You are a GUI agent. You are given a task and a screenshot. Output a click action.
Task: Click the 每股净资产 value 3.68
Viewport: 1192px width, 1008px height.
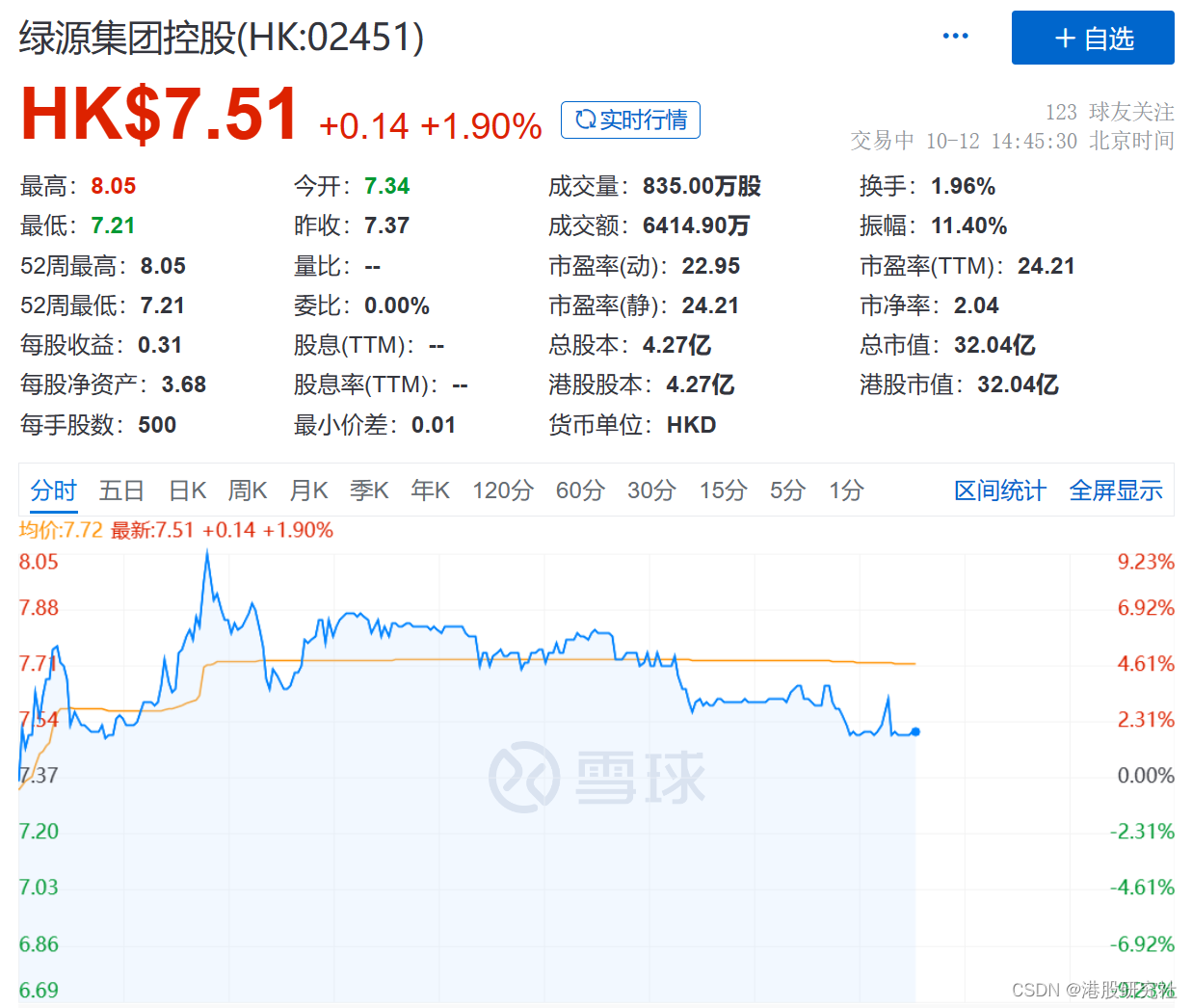pyautogui.click(x=184, y=385)
